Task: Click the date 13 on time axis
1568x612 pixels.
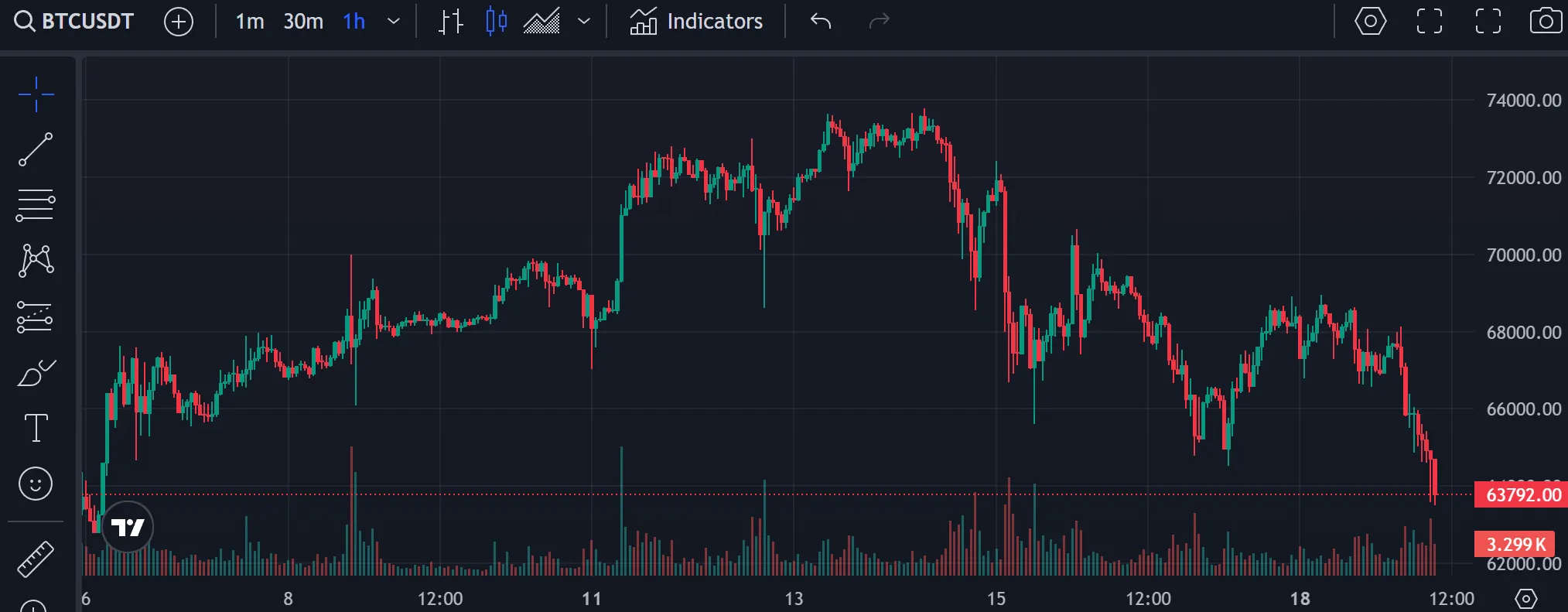Action: pyautogui.click(x=794, y=599)
